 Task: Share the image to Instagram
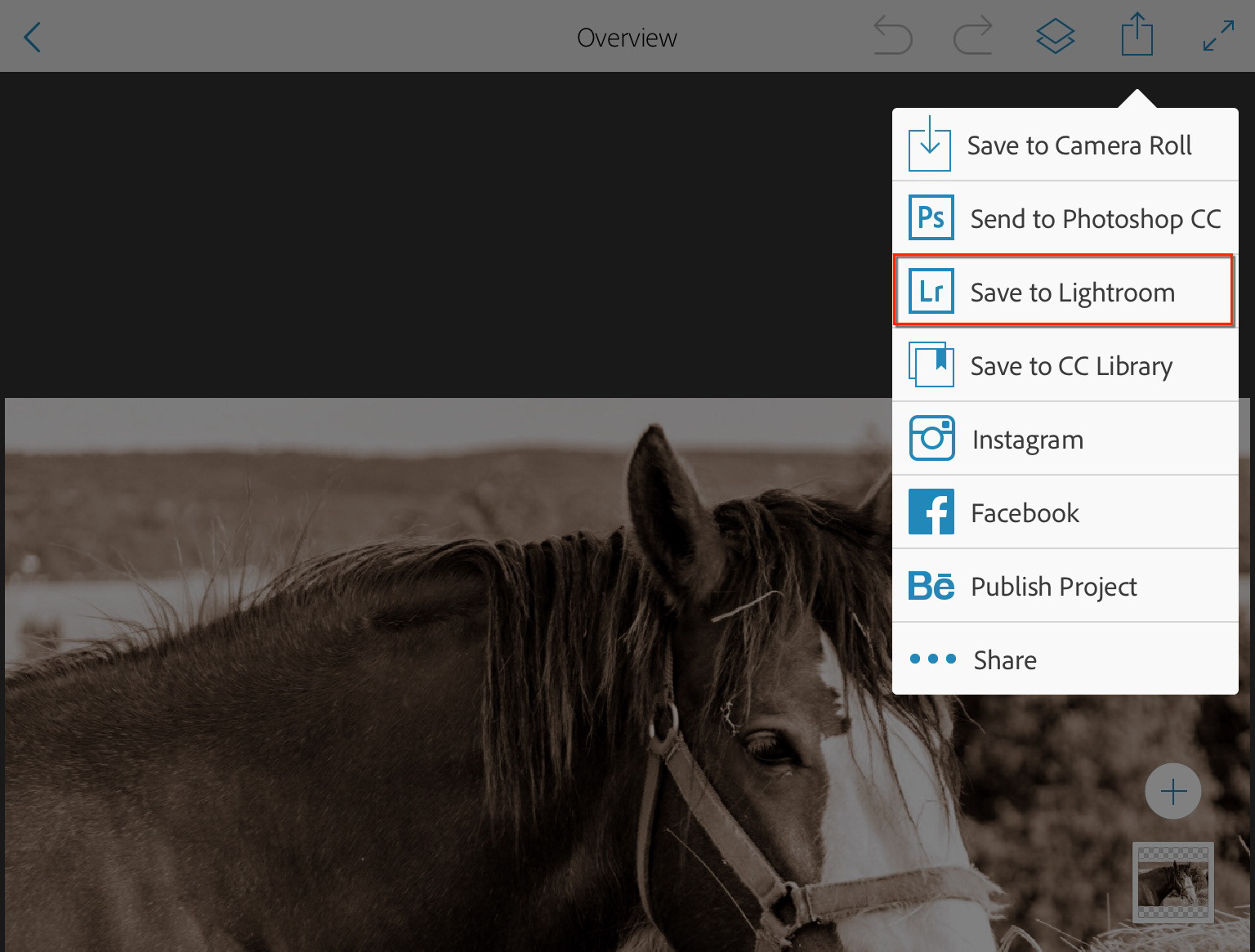pyautogui.click(x=1065, y=438)
